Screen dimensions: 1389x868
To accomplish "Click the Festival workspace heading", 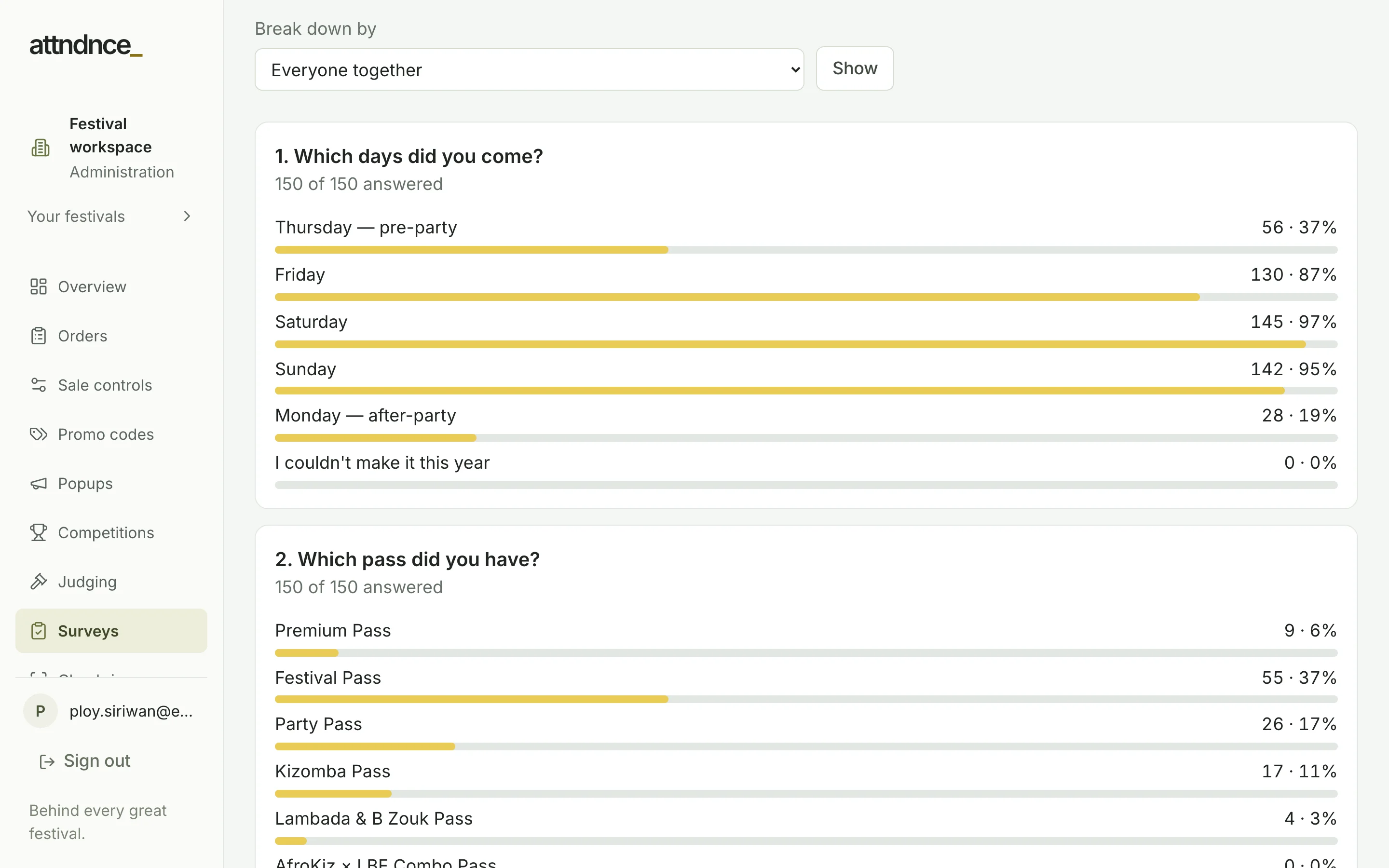I will pos(111,136).
